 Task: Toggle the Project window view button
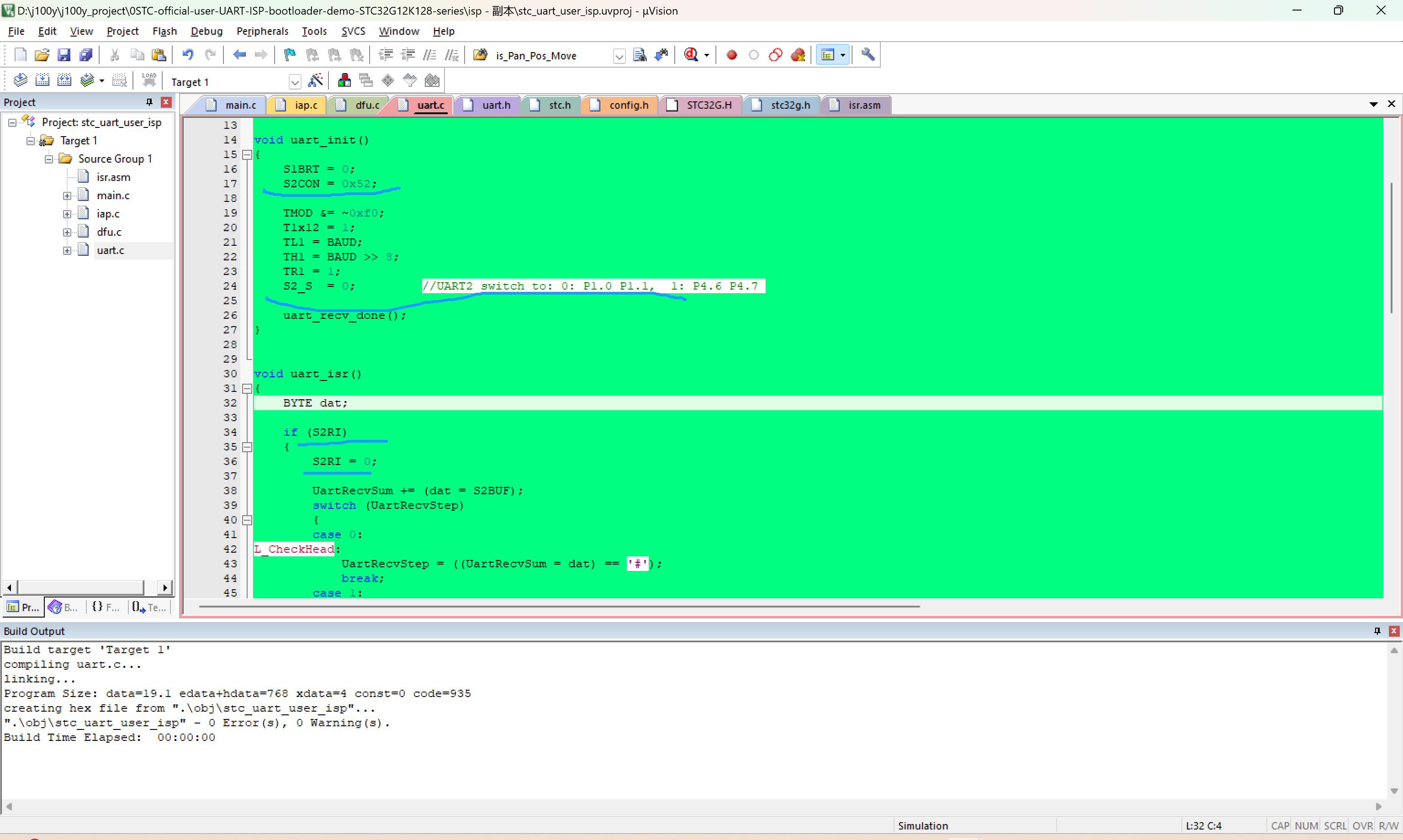tap(828, 55)
